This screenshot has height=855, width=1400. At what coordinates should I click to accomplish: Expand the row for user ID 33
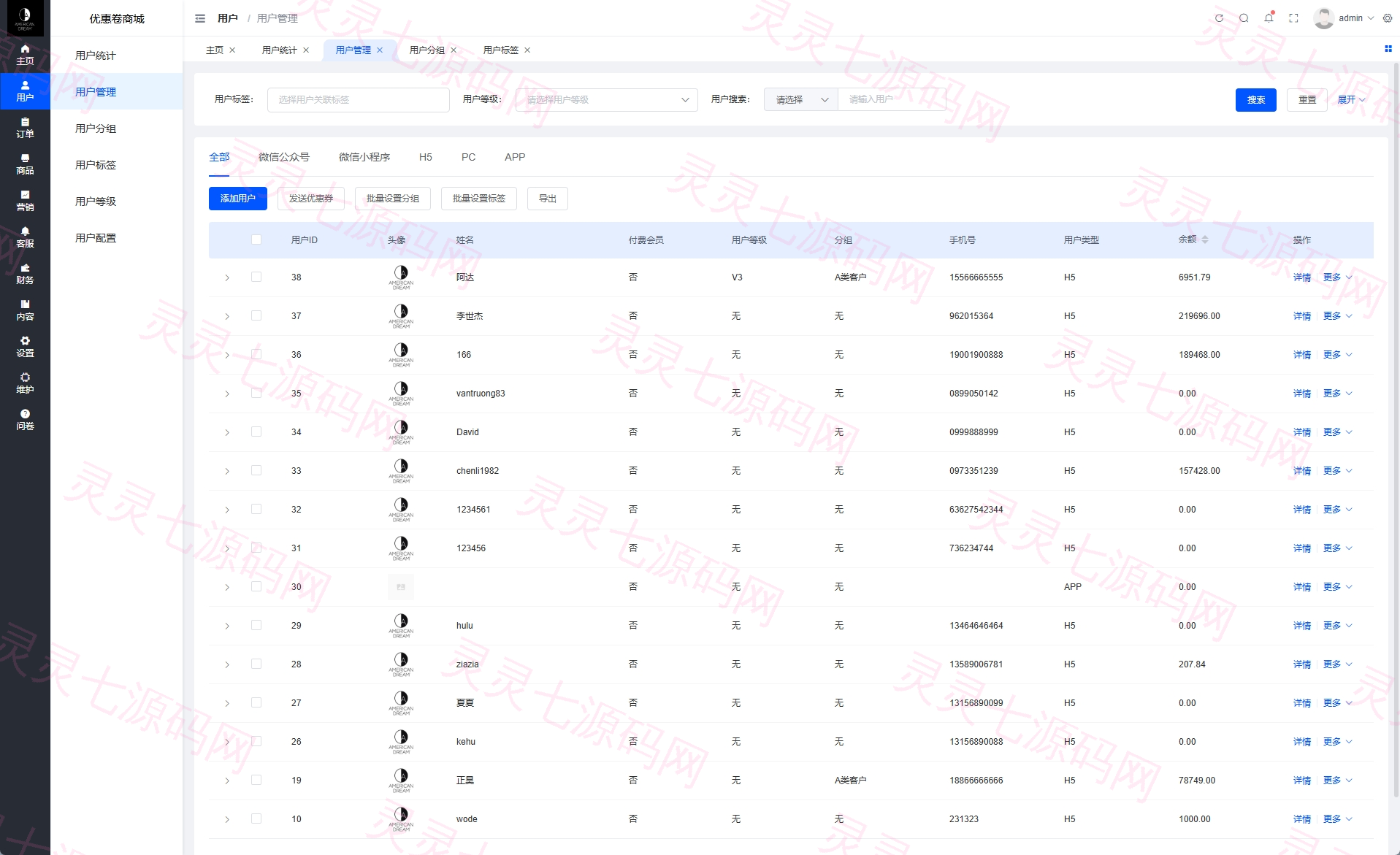[227, 471]
